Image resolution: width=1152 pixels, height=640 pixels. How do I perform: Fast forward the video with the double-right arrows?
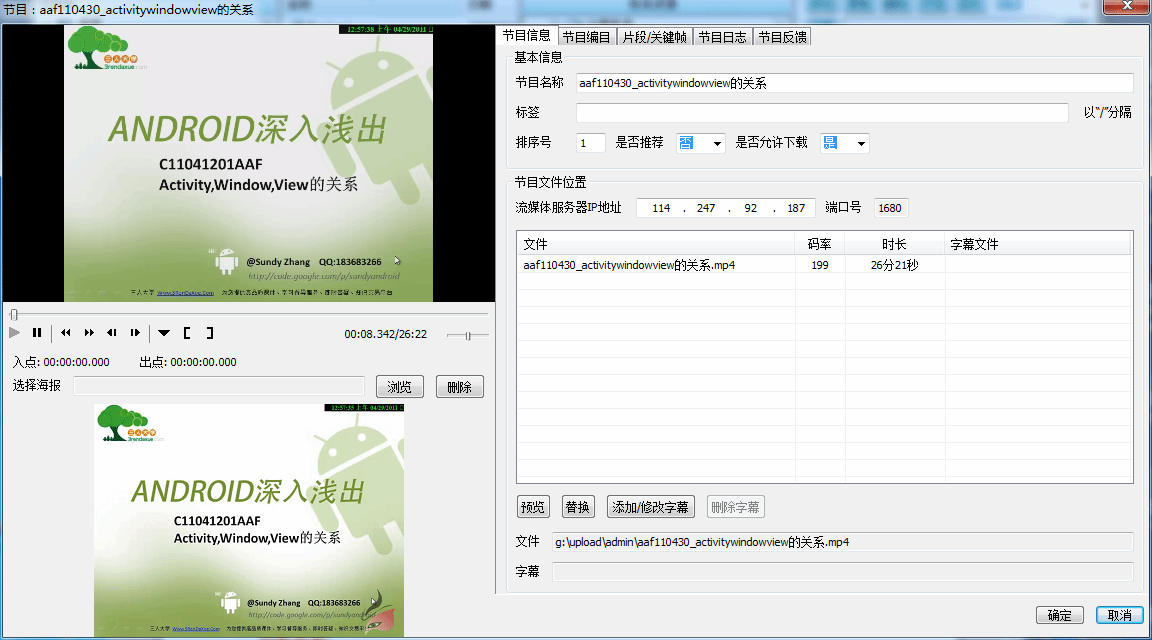tap(89, 333)
